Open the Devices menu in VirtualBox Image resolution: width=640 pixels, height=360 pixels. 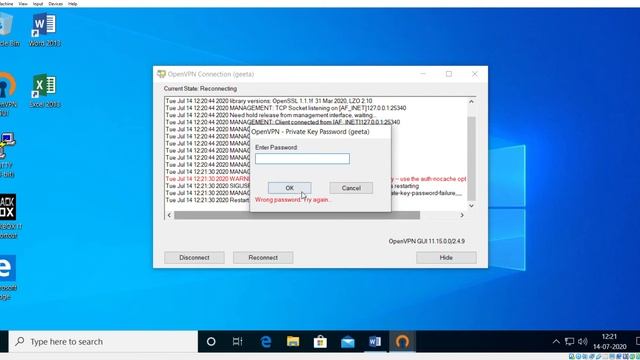[56, 4]
